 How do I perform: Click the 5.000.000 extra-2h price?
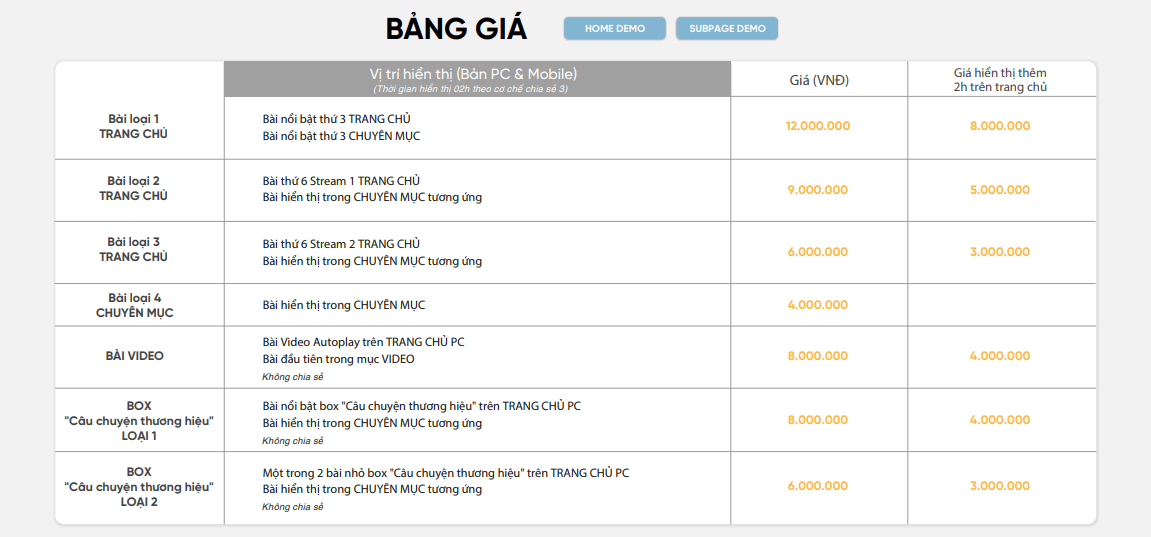pos(1000,190)
